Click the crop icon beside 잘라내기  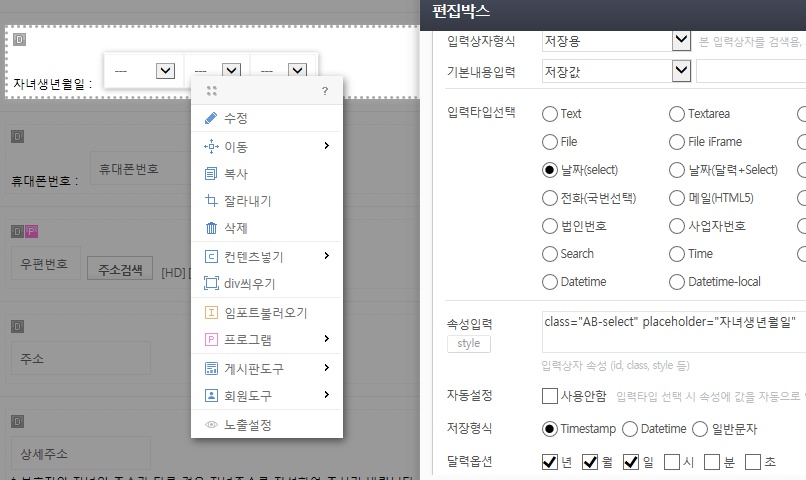pos(211,200)
